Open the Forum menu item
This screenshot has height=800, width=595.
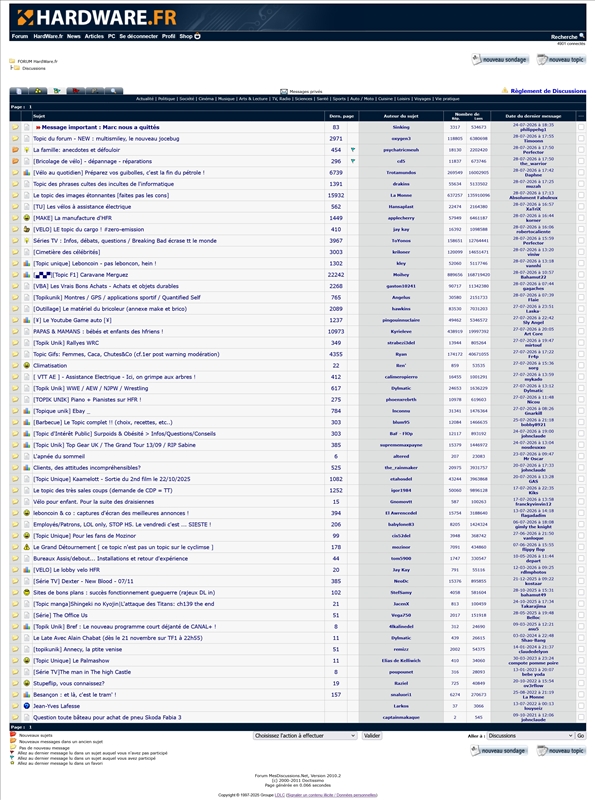pos(20,36)
